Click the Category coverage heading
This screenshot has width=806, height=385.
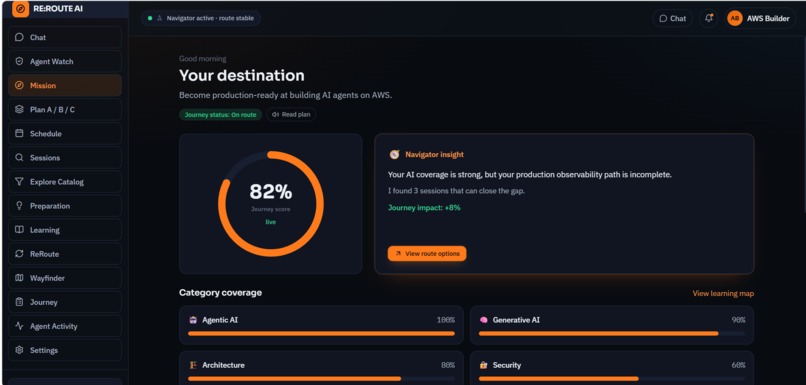(221, 292)
